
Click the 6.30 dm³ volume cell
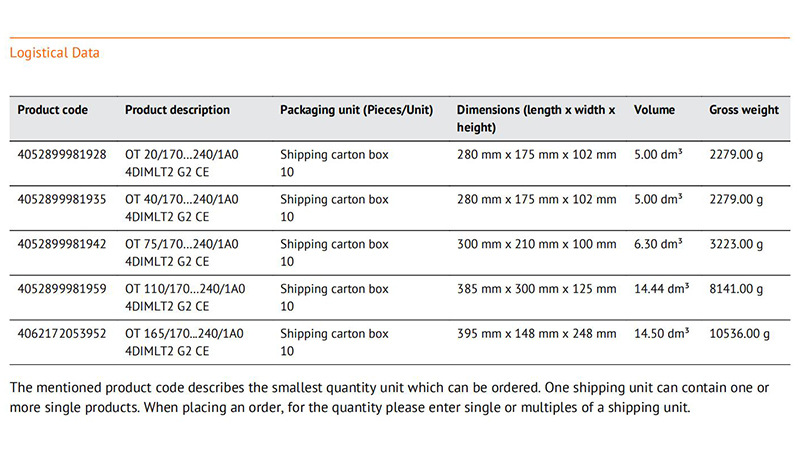(658, 244)
